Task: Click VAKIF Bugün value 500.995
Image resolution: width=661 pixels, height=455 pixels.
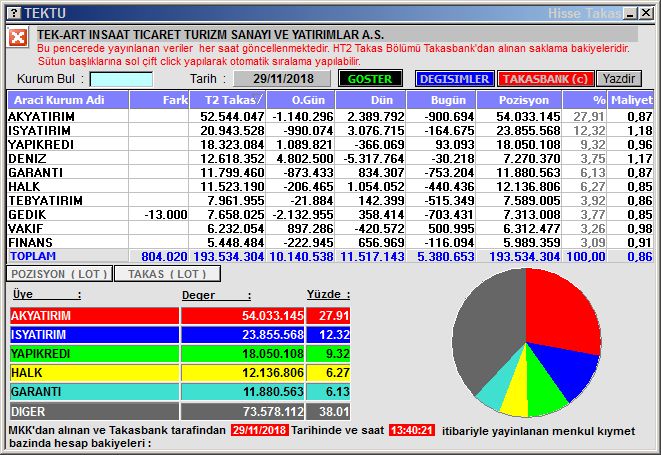Action: (x=451, y=229)
